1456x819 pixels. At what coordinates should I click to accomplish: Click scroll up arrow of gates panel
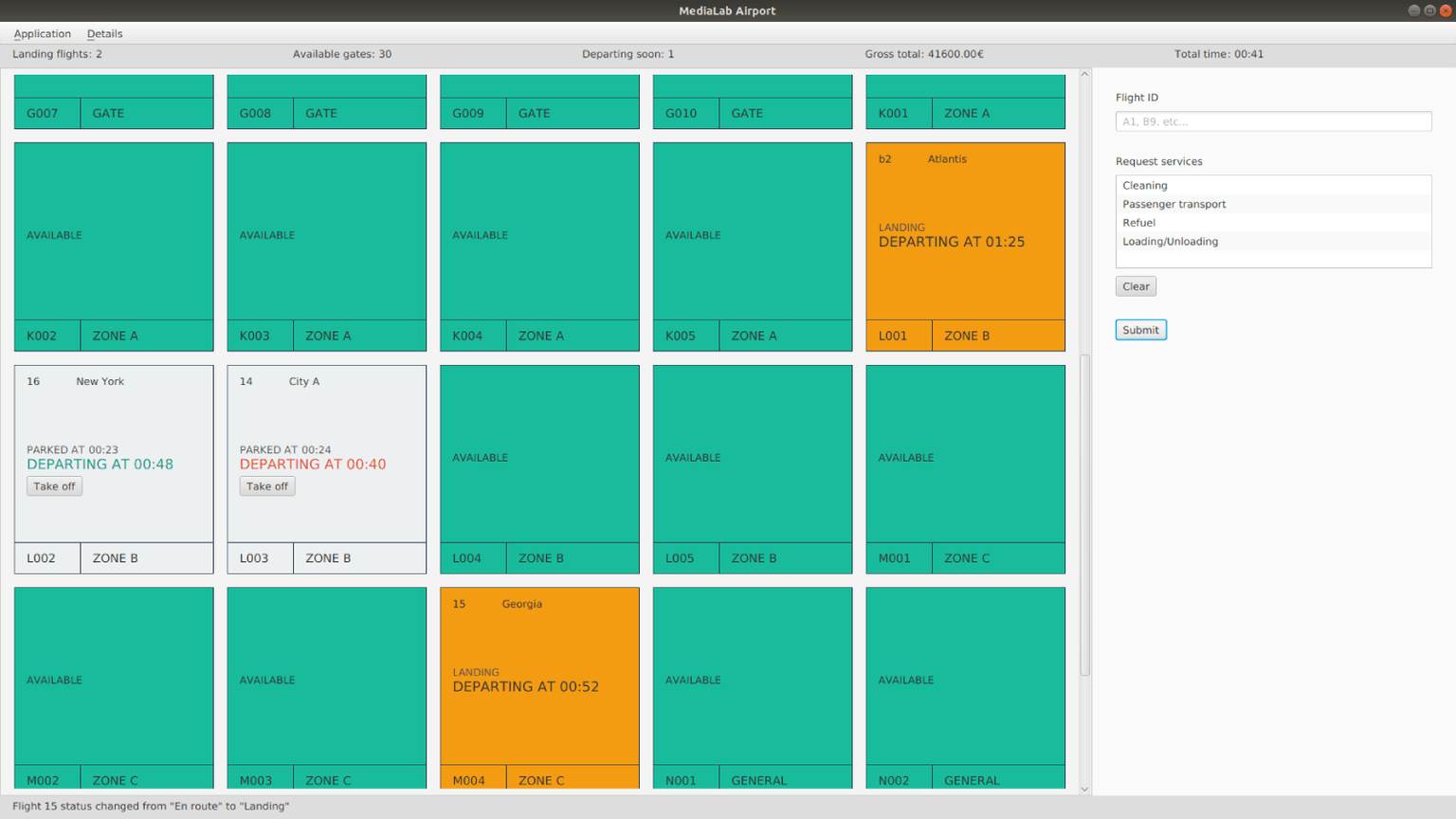point(1085,74)
